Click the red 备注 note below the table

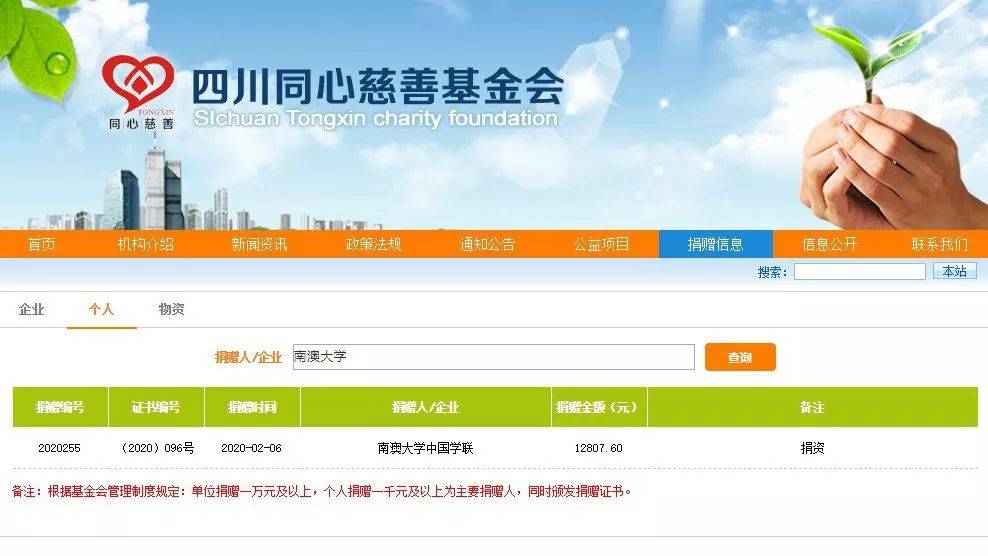tap(321, 491)
